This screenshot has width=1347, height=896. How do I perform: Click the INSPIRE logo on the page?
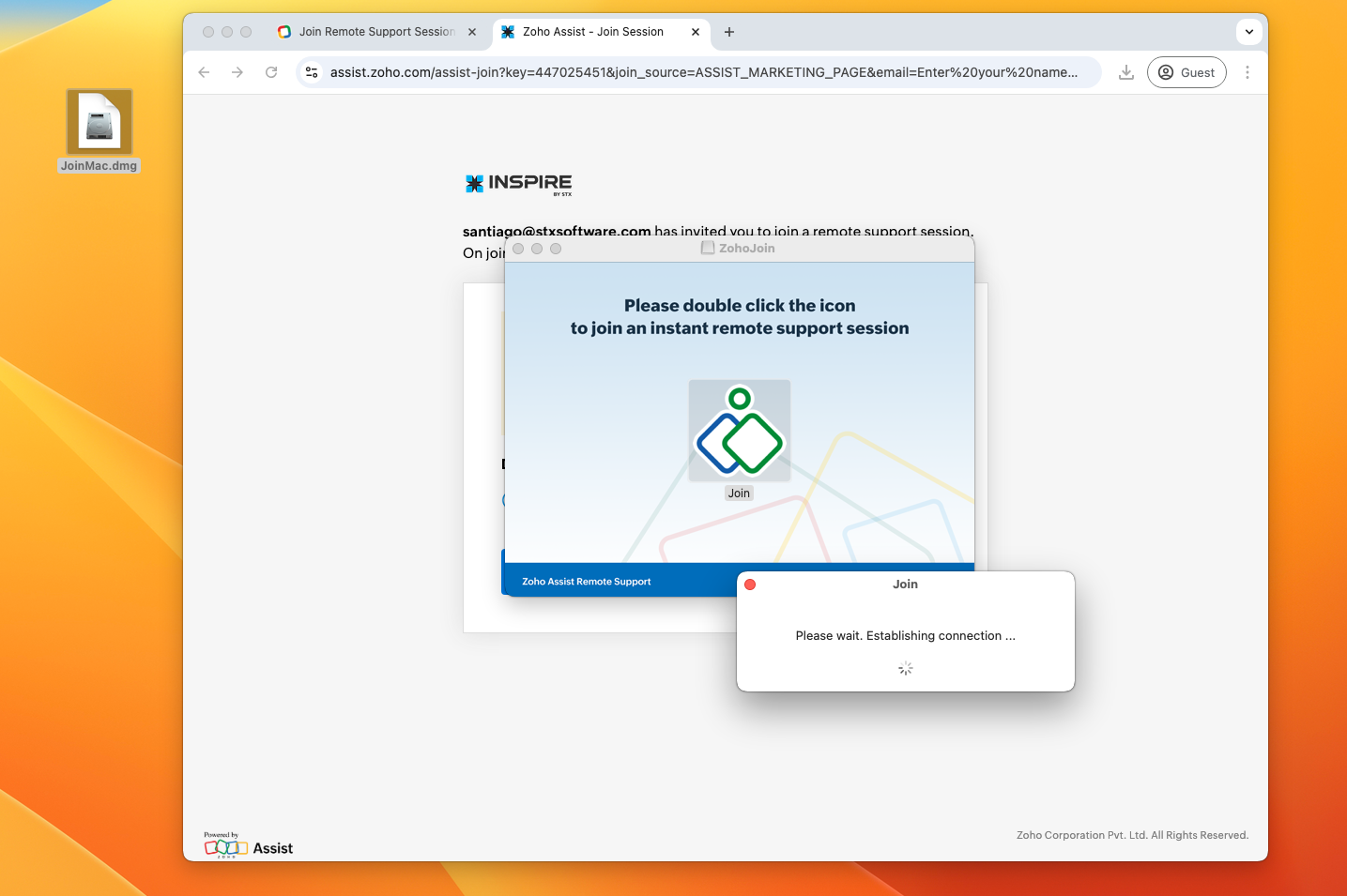518,184
